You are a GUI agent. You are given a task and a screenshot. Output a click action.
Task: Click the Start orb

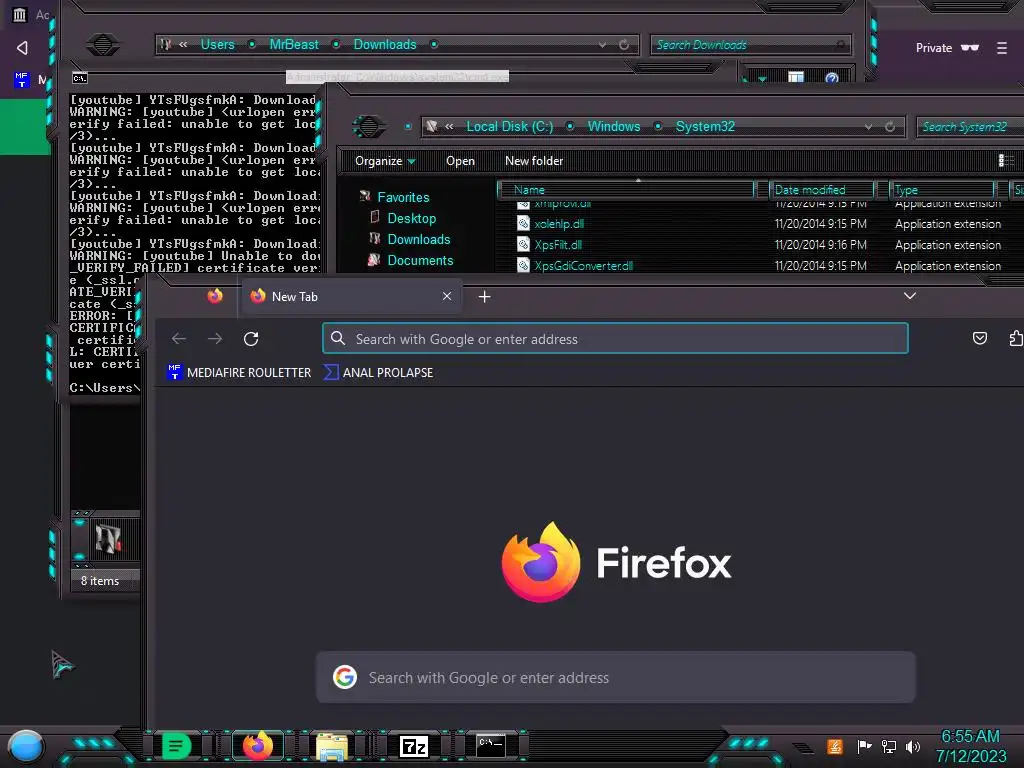pyautogui.click(x=25, y=747)
